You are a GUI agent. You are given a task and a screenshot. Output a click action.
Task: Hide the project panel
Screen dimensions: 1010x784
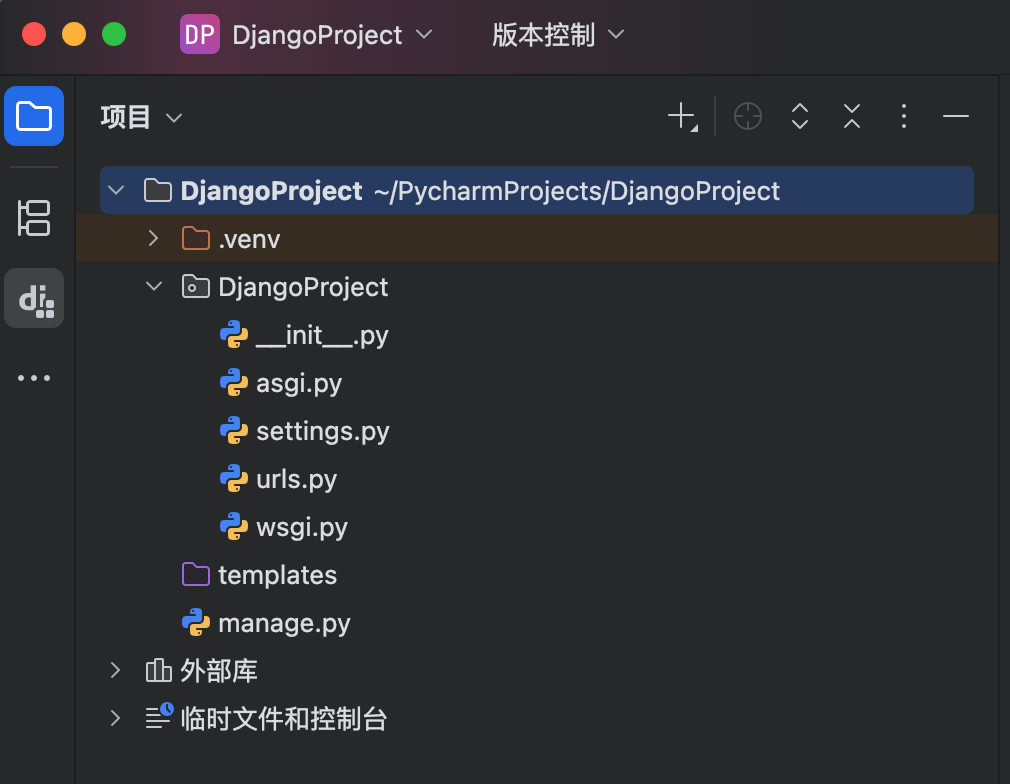click(x=956, y=117)
